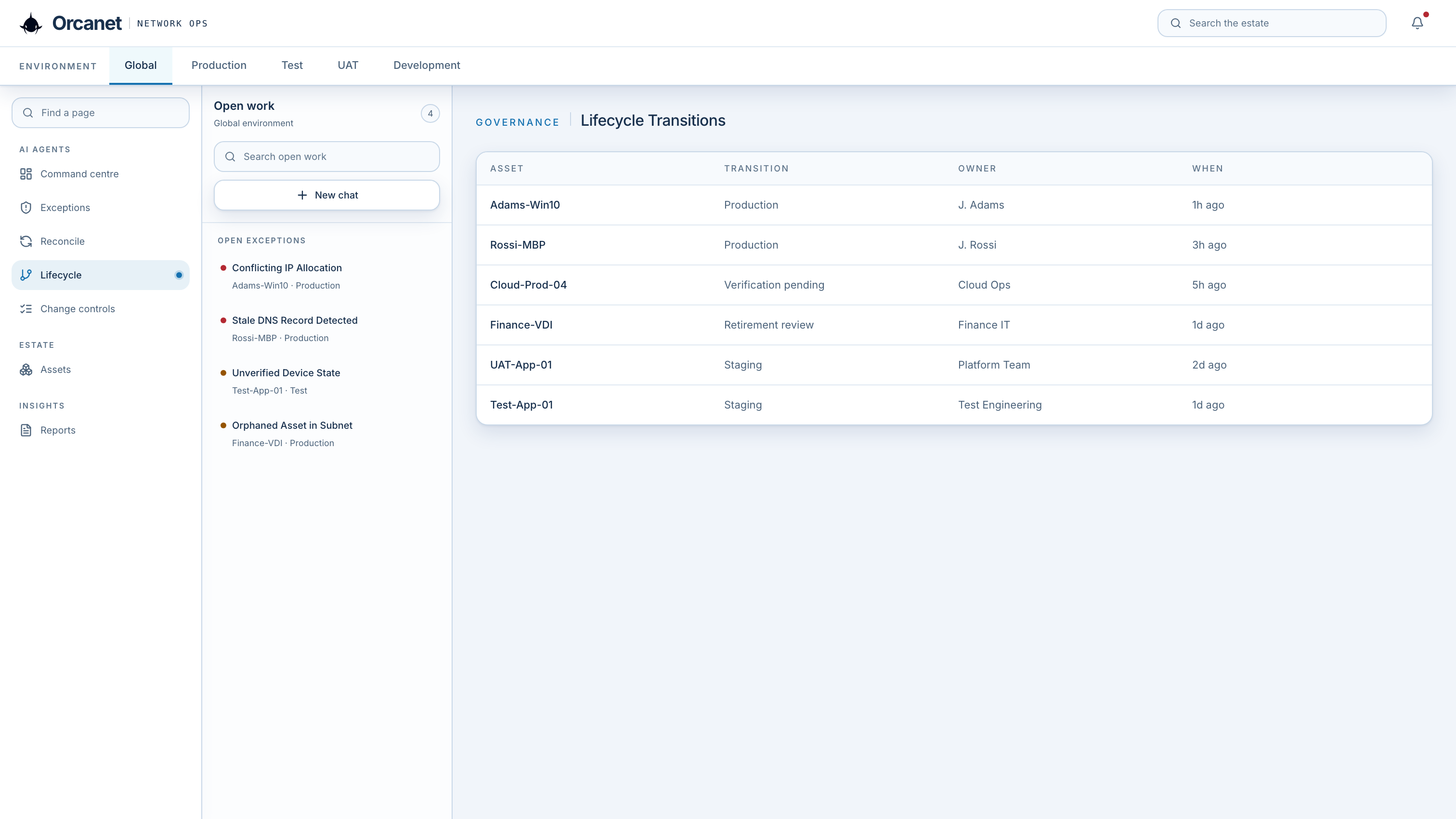Click the magnifier in Find a page
The image size is (1456, 819).
28,113
